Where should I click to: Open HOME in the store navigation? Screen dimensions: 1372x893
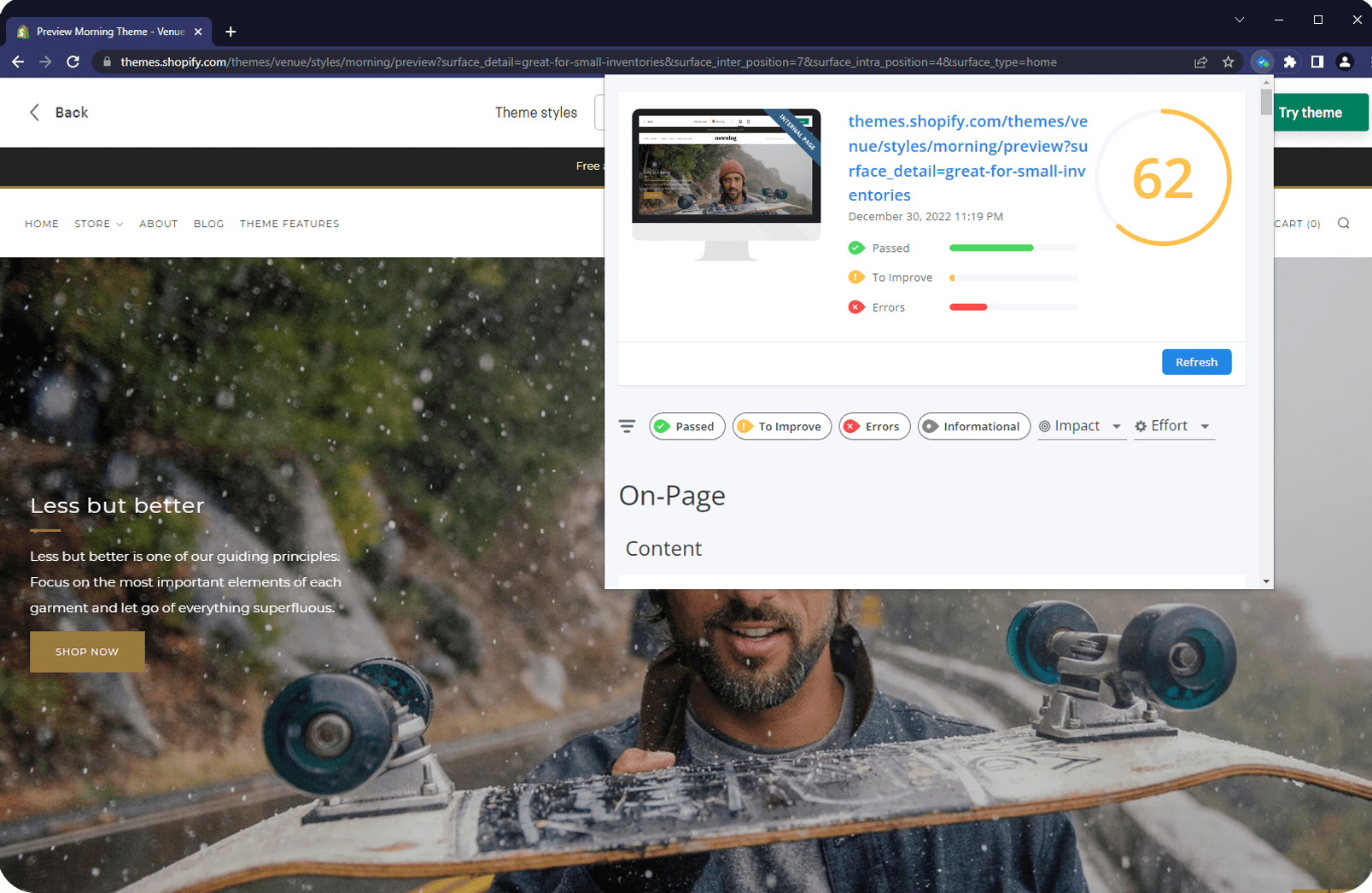pos(42,224)
